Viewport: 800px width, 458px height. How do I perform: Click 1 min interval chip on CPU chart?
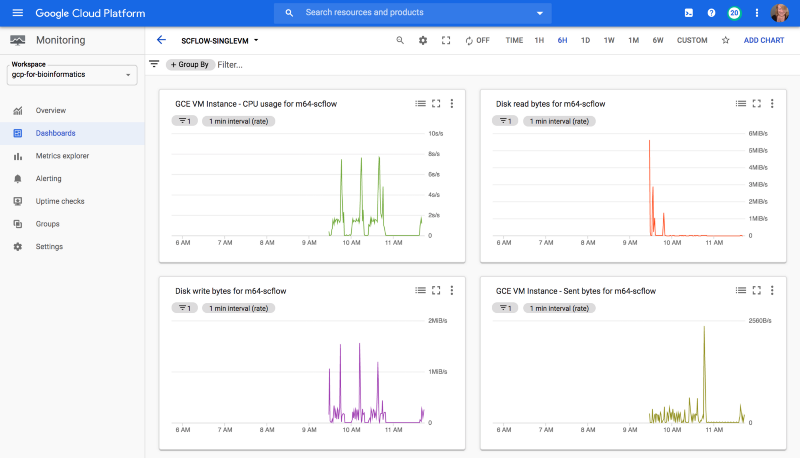(238, 121)
